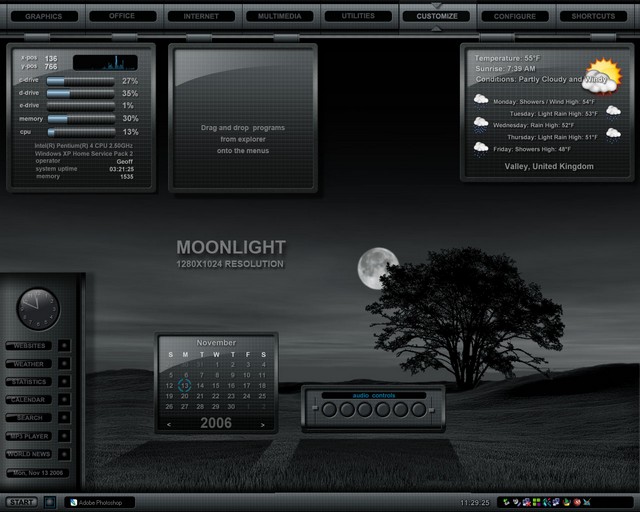Screen dimensions: 640x512
Task: Click Monday's rain cloud forecast icon
Action: tap(481, 100)
